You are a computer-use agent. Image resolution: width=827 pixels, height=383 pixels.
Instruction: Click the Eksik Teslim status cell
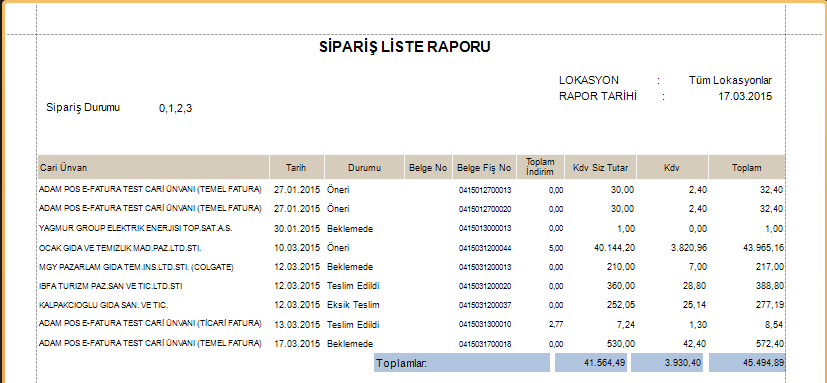(353, 305)
